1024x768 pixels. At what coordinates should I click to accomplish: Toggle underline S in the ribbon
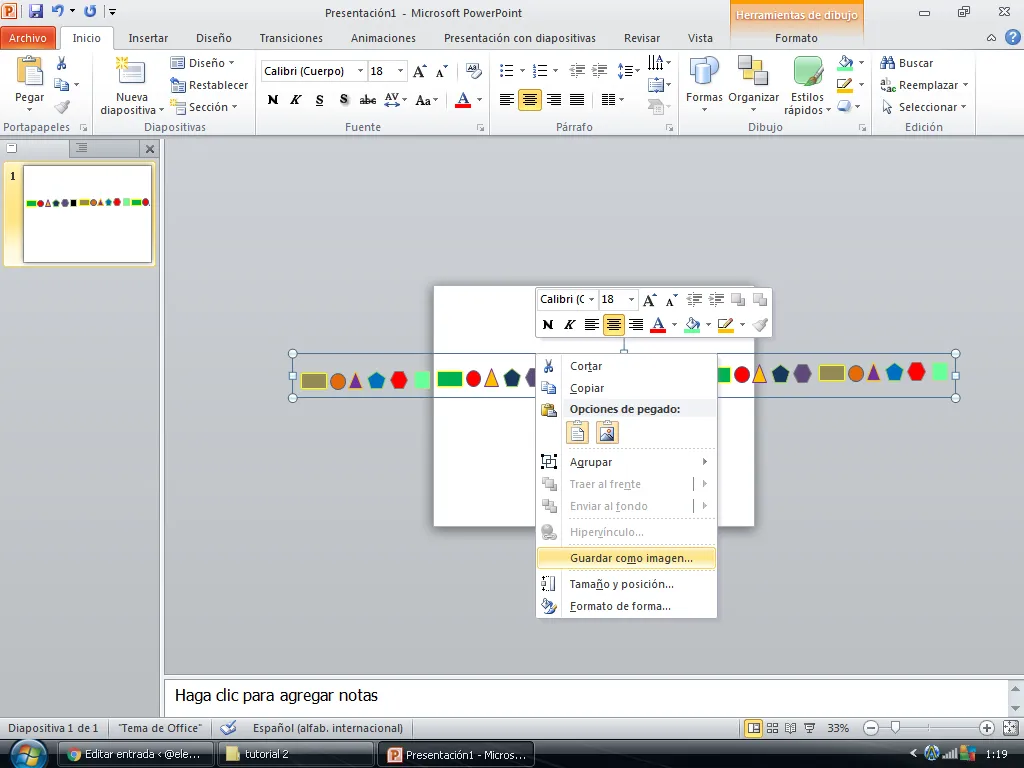[319, 100]
